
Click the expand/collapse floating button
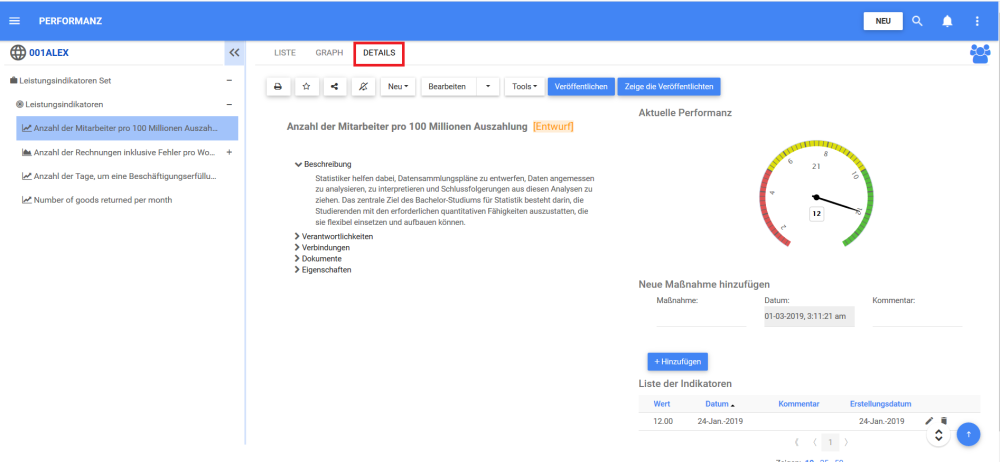click(938, 435)
